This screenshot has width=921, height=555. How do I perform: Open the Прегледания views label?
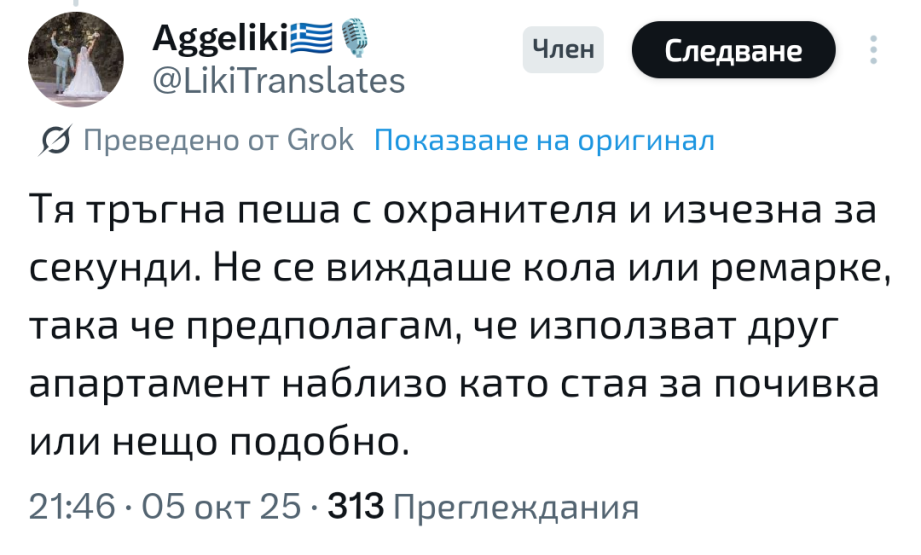[516, 508]
